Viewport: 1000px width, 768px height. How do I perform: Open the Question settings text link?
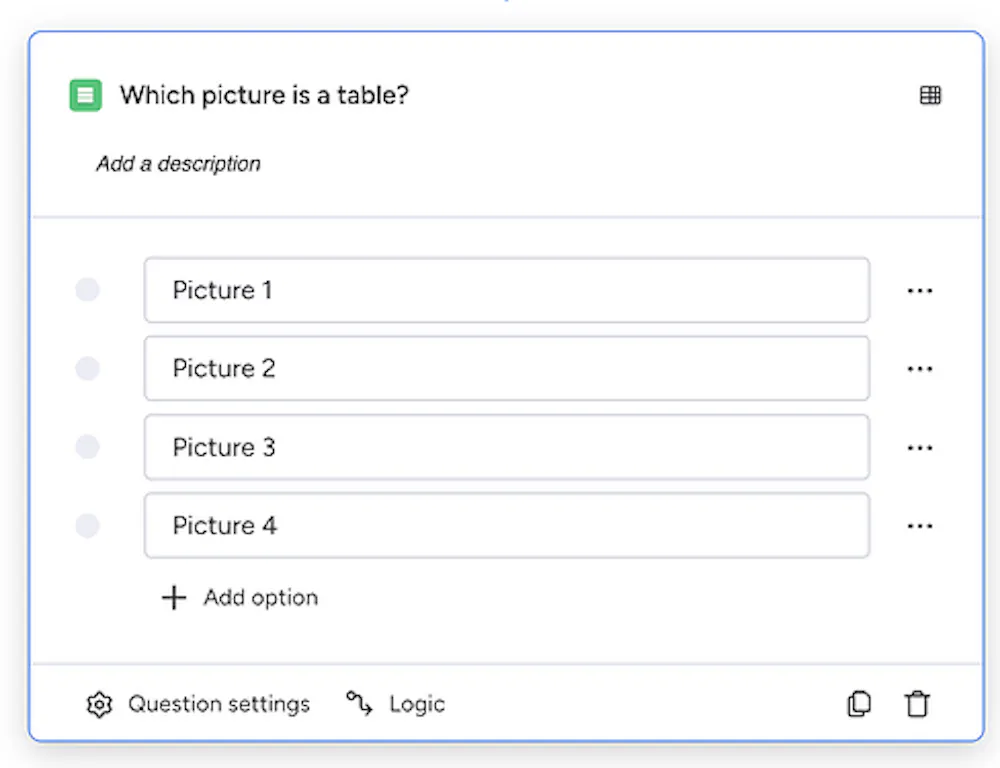pos(219,704)
